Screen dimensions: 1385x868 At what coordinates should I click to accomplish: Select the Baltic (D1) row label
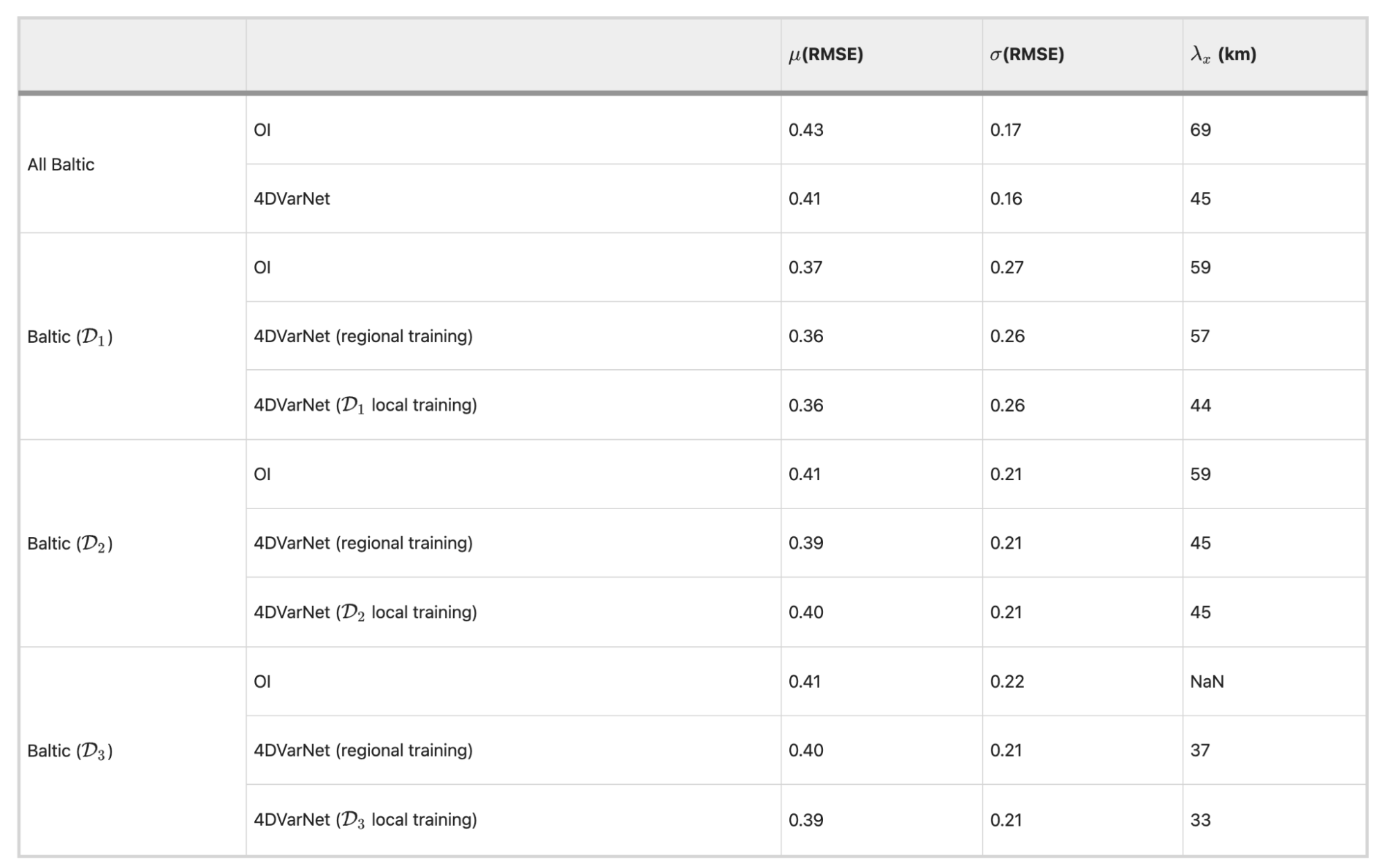pyautogui.click(x=70, y=337)
